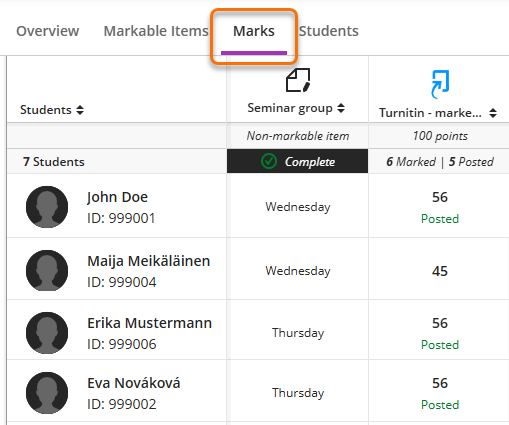Click the green Complete checkmark icon

pos(269,161)
